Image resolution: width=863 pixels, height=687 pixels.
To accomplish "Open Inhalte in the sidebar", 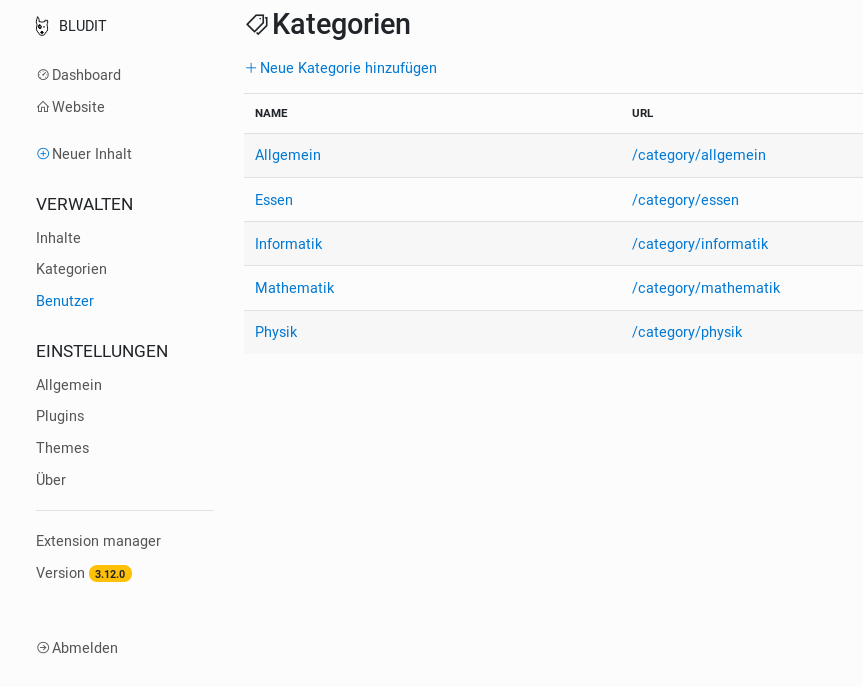I will tap(58, 238).
